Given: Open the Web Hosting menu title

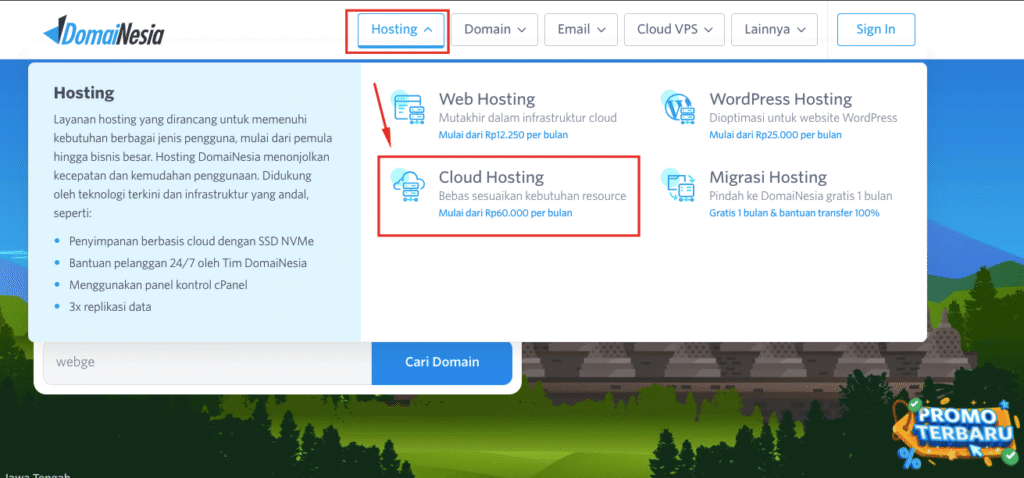Looking at the screenshot, I should tap(487, 99).
